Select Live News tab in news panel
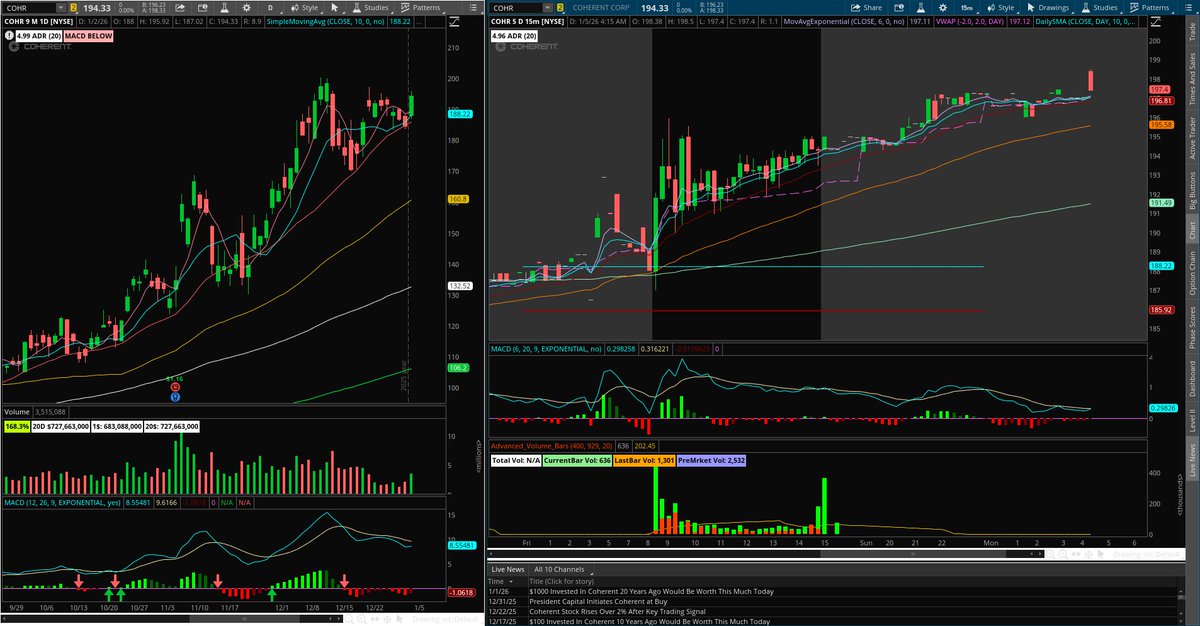 click(x=509, y=569)
